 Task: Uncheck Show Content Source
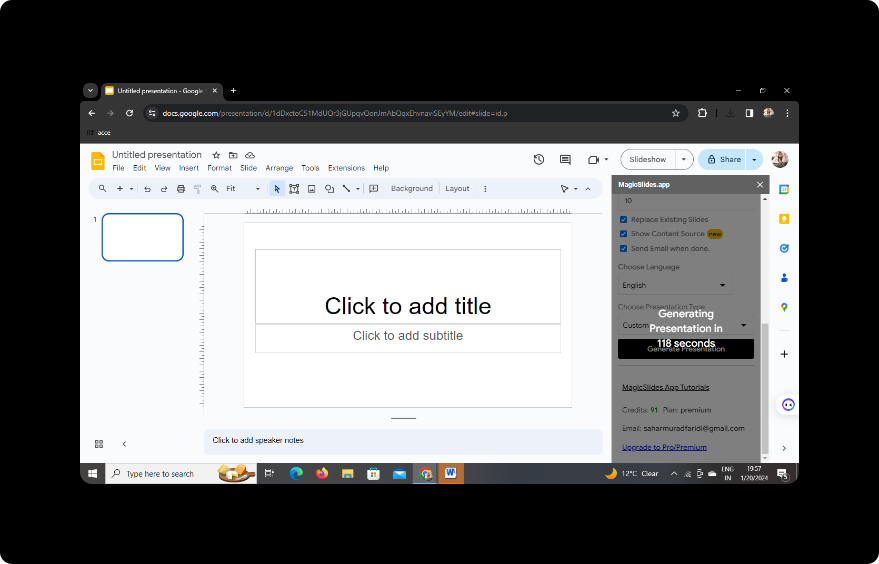(x=623, y=234)
